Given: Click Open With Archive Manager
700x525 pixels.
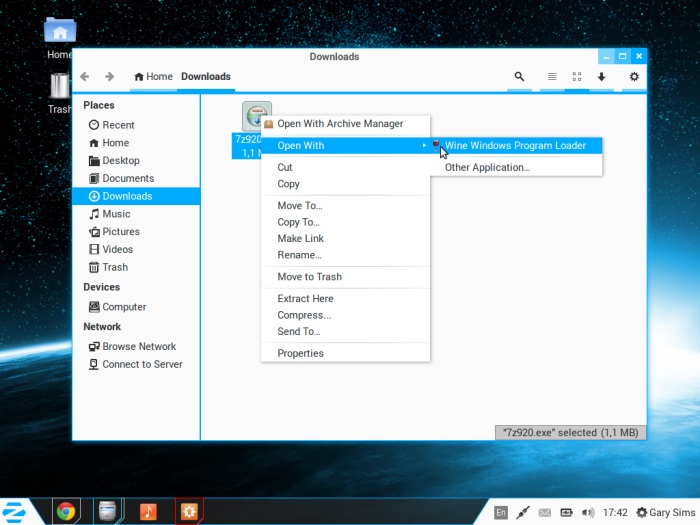Looking at the screenshot, I should coord(340,124).
